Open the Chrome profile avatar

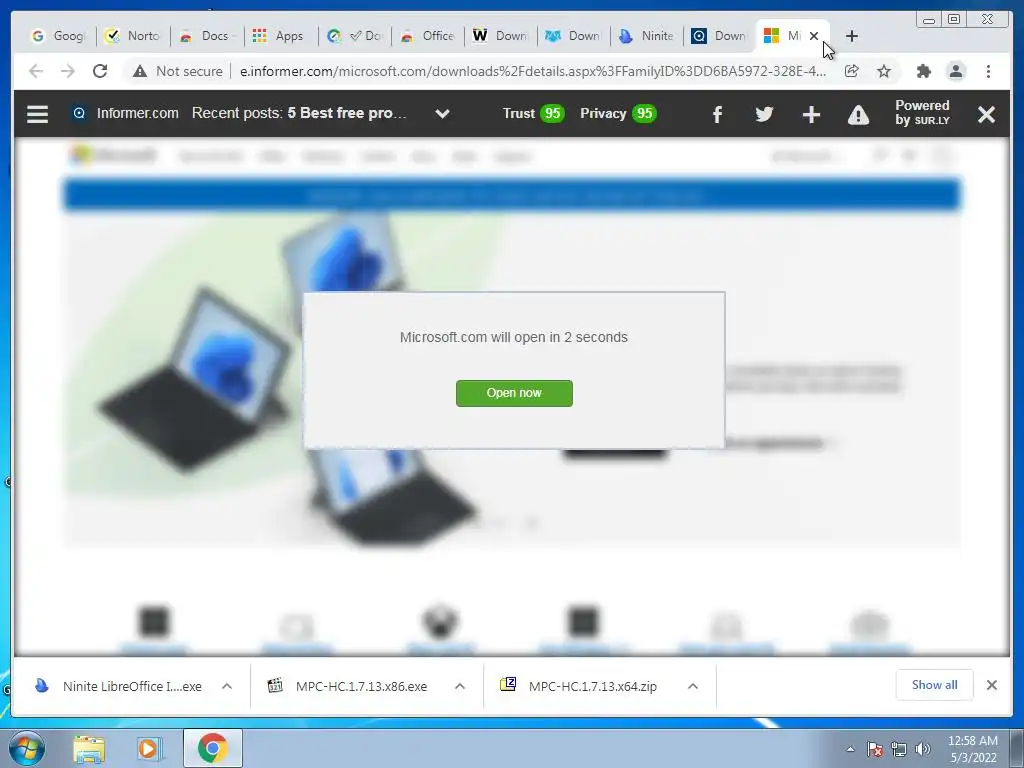click(956, 71)
